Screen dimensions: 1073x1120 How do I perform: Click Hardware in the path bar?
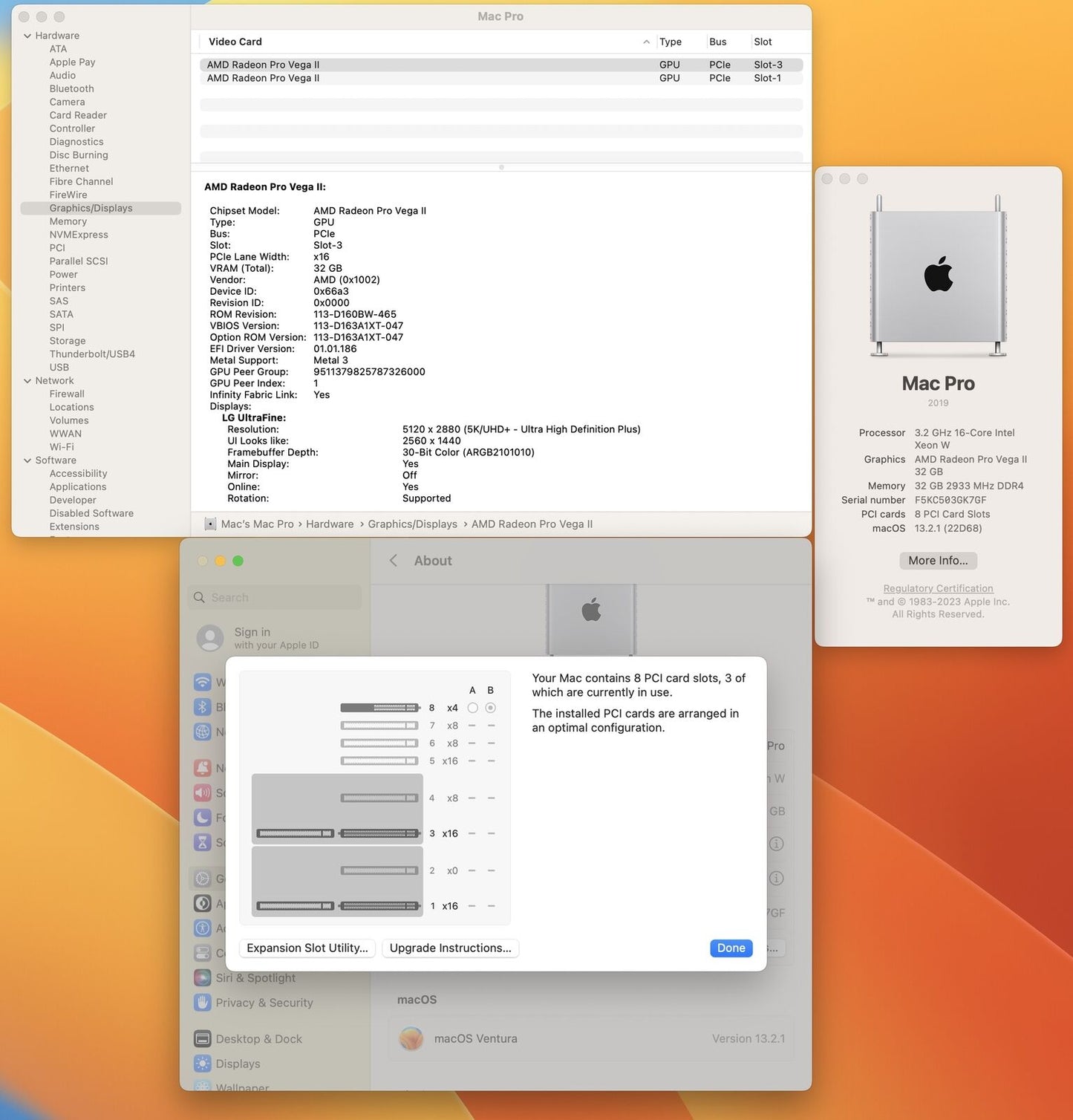[330, 524]
